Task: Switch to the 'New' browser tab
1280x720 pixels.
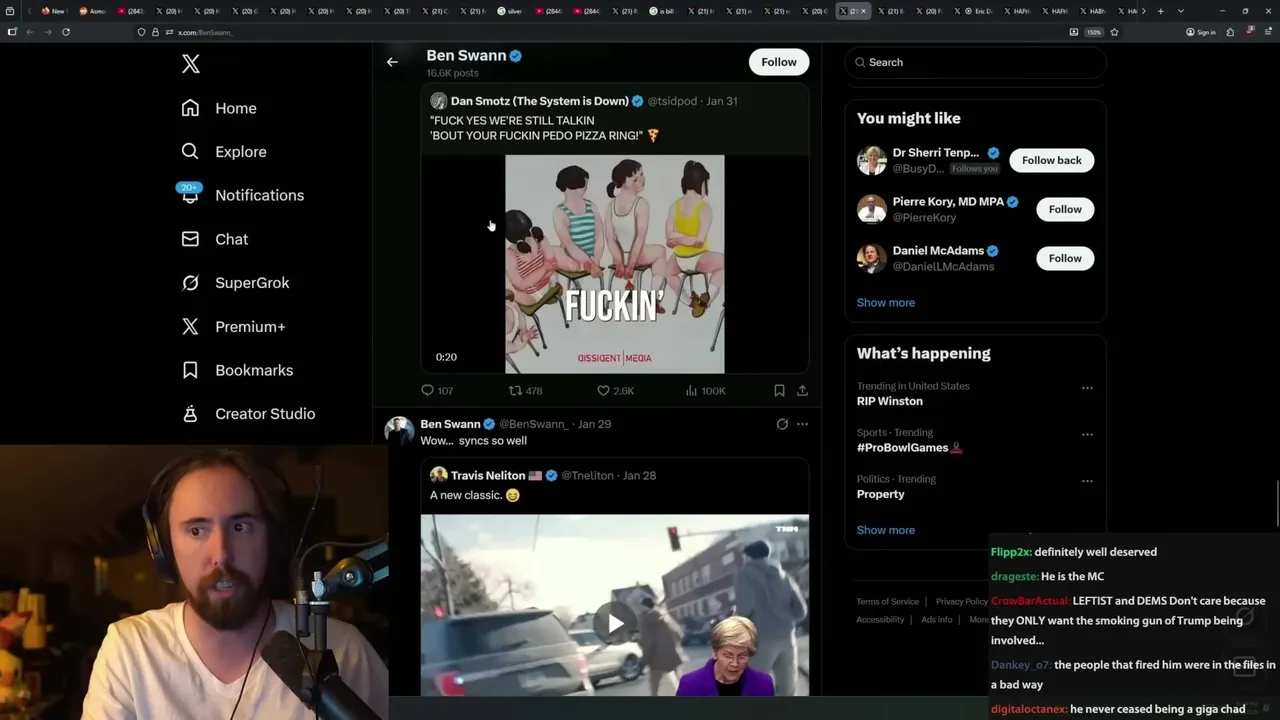Action: pos(53,11)
